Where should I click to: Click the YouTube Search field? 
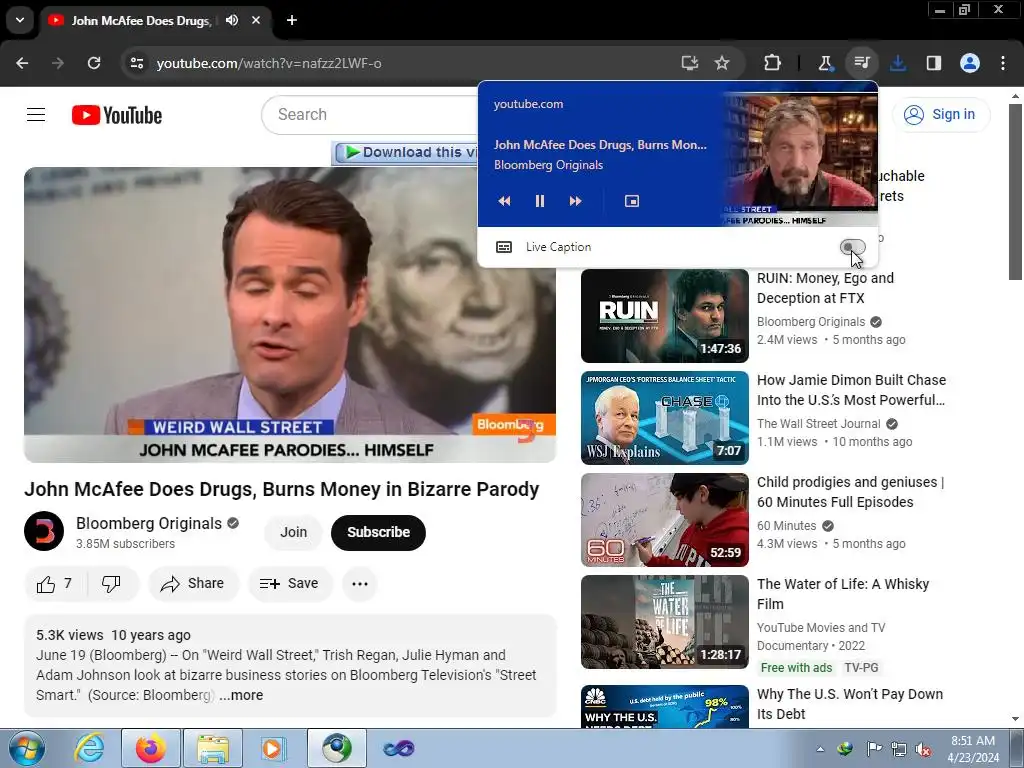tap(370, 115)
